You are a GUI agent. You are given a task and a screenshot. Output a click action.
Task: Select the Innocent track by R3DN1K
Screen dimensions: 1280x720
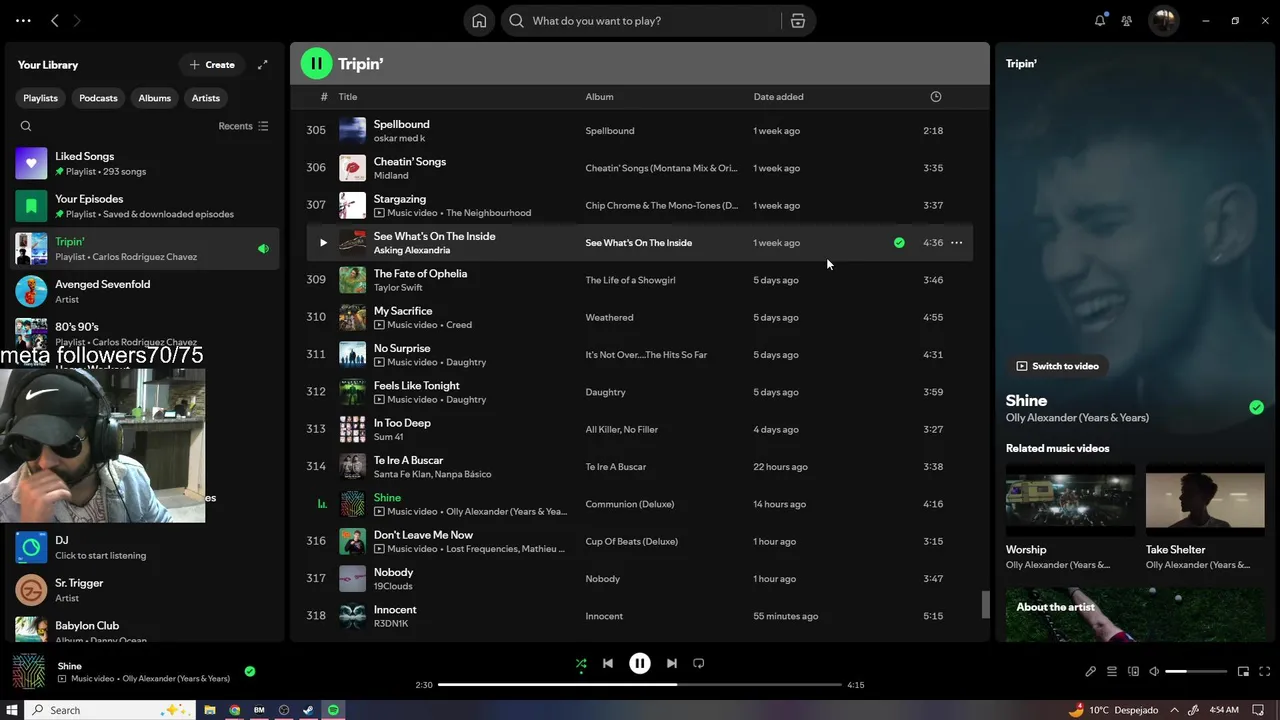point(639,616)
